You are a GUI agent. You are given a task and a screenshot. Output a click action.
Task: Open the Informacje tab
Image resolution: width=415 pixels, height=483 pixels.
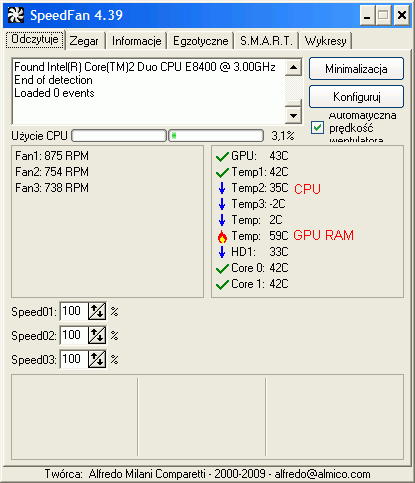tap(136, 41)
